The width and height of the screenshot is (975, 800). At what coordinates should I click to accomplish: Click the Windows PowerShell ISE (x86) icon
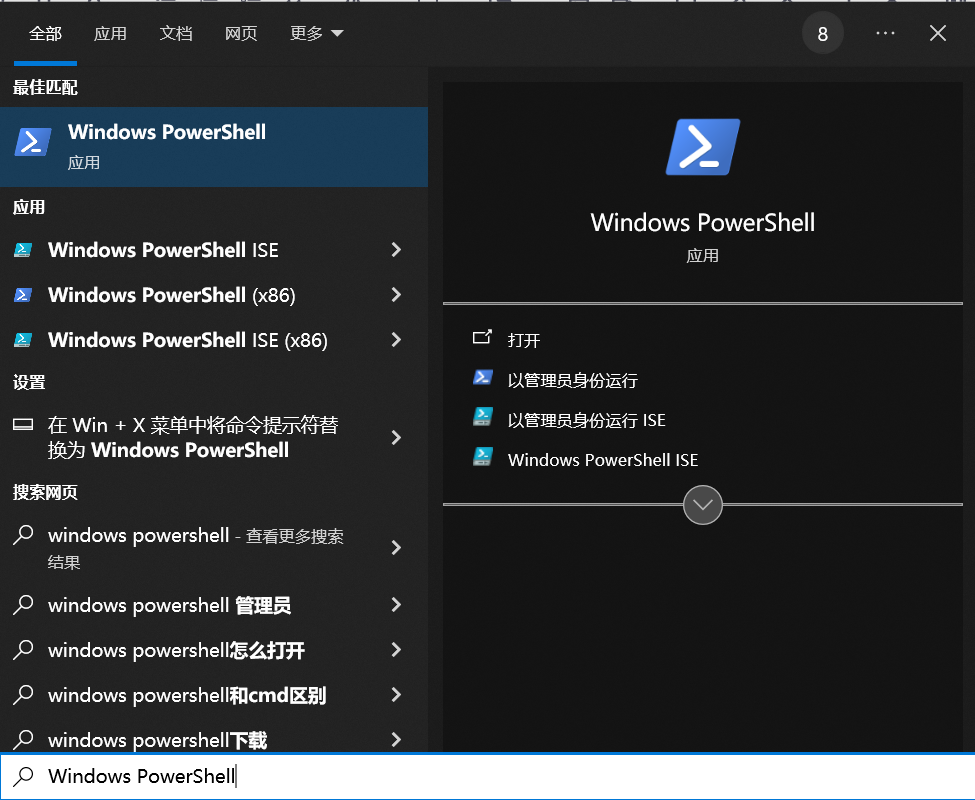click(x=23, y=340)
